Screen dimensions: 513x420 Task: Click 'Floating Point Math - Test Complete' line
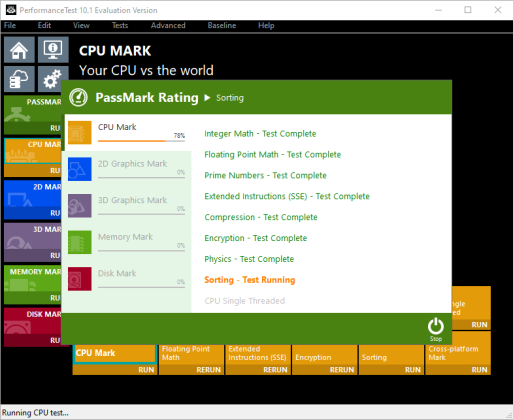[273, 155]
